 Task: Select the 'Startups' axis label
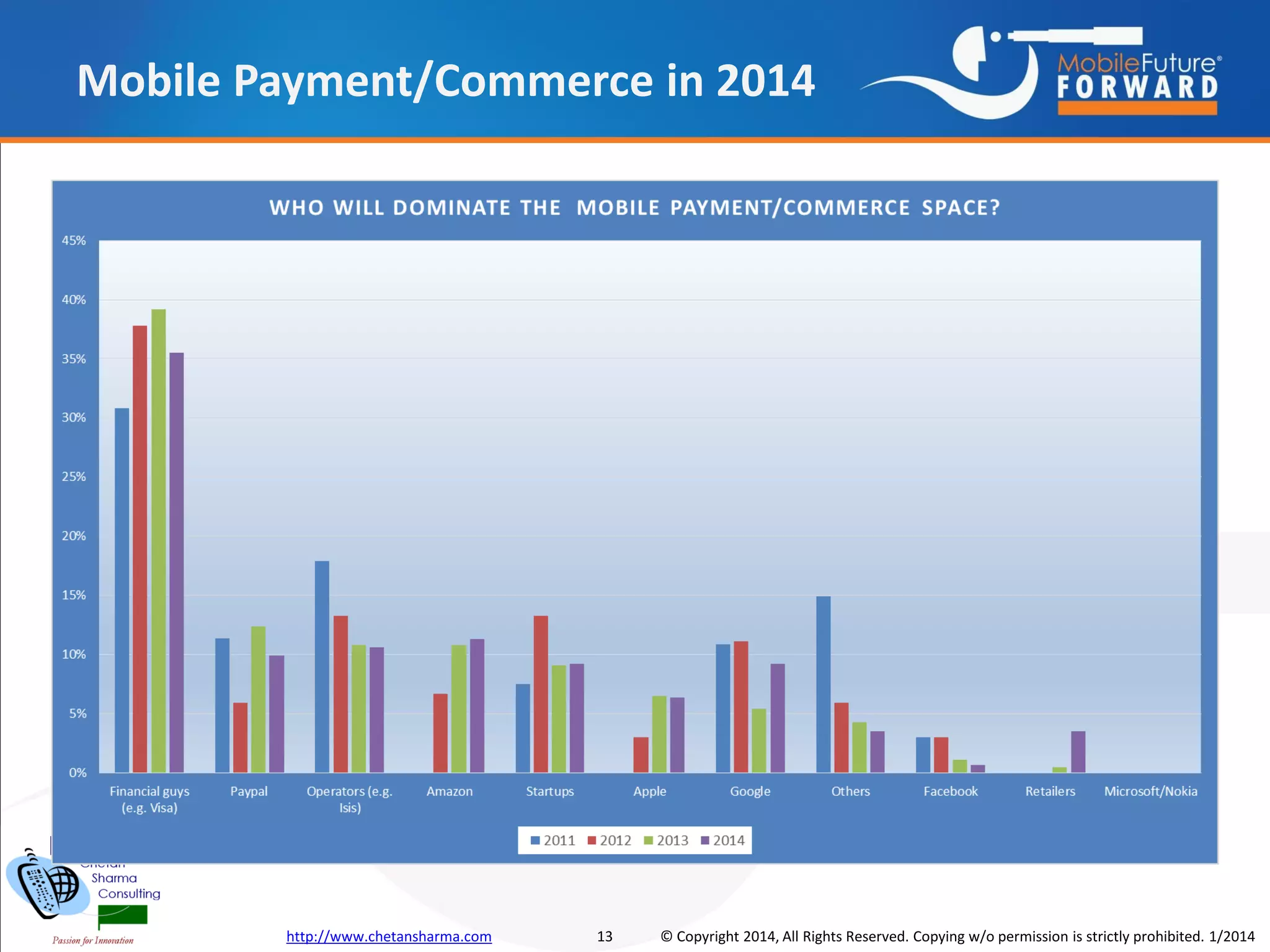tap(550, 791)
